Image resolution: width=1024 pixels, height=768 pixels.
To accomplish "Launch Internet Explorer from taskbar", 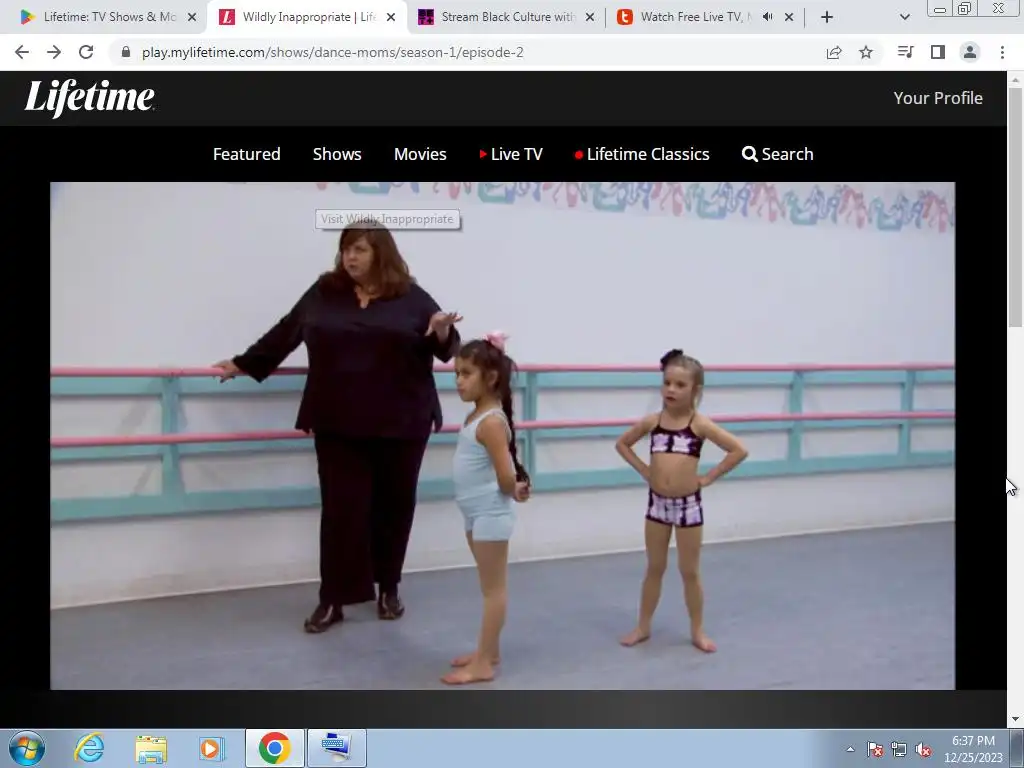I will tap(89, 748).
